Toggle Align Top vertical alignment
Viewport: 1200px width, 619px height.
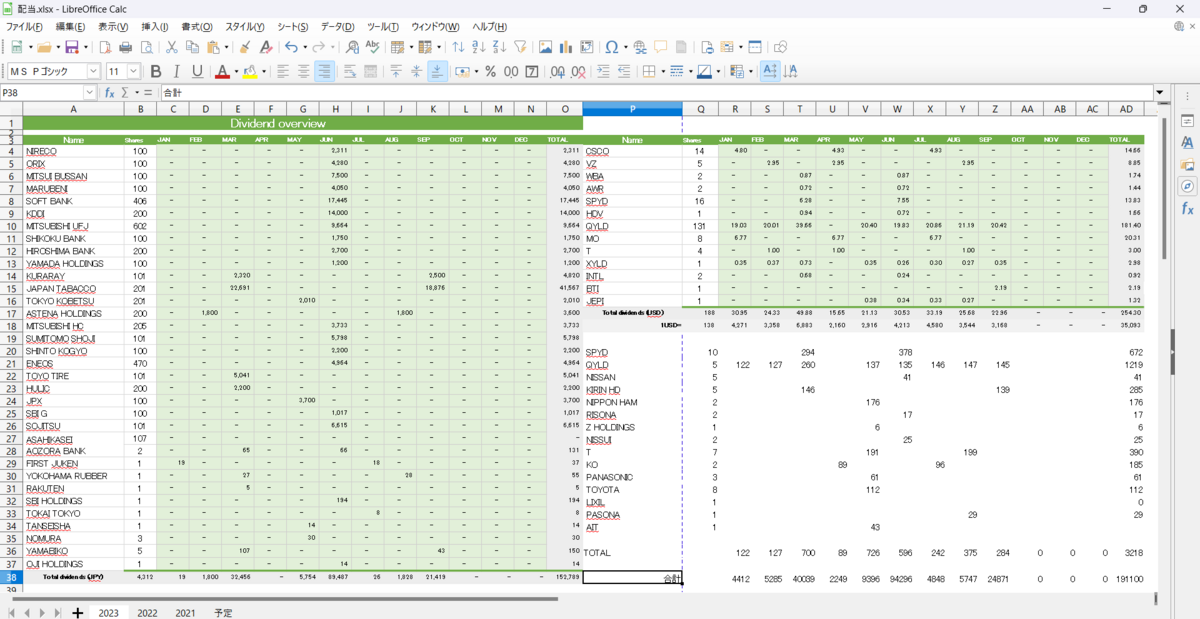pos(395,71)
